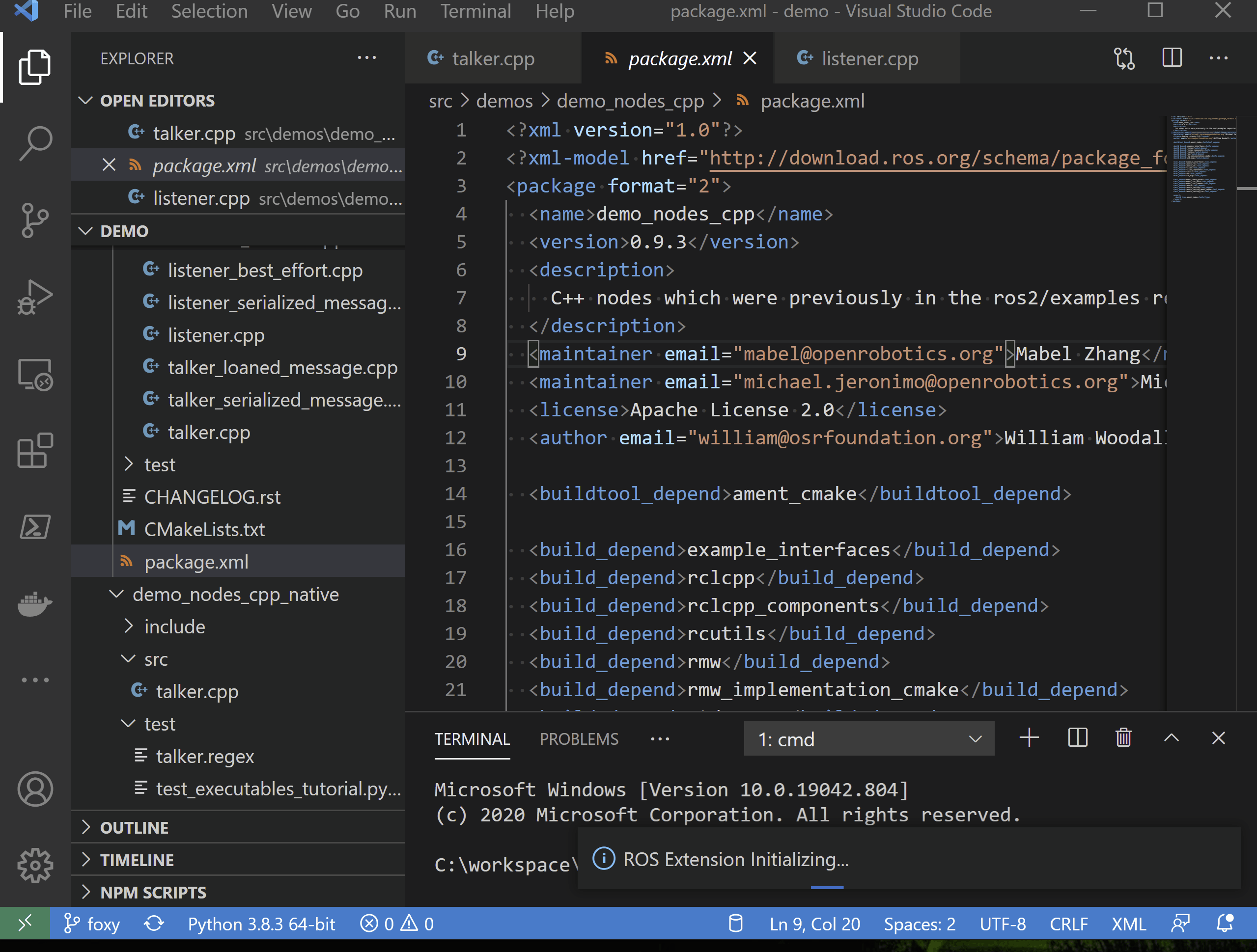
Task: Switch to the listener.cpp editor tab
Action: click(869, 58)
